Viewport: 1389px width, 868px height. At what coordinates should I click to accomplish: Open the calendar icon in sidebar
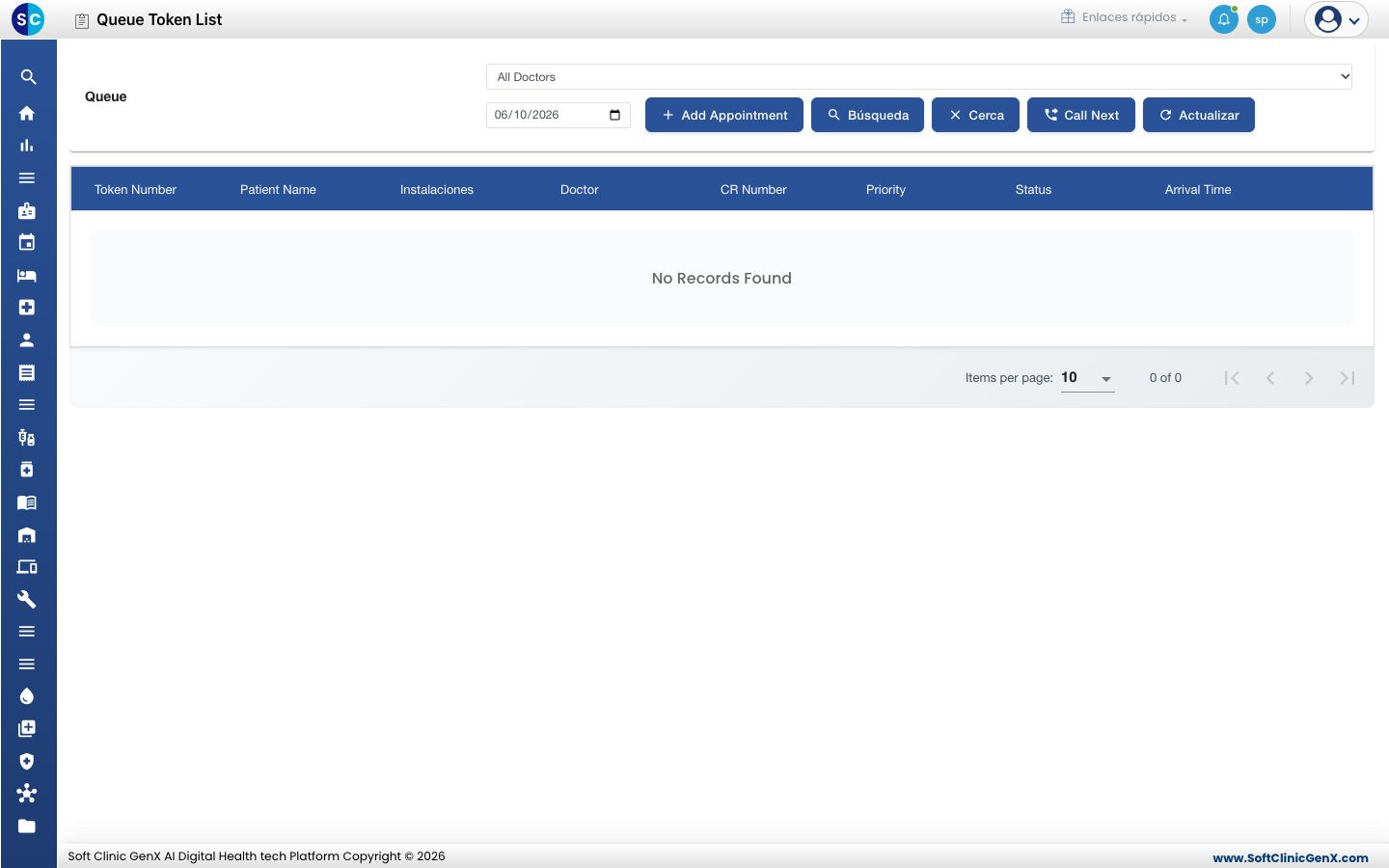coord(27,243)
